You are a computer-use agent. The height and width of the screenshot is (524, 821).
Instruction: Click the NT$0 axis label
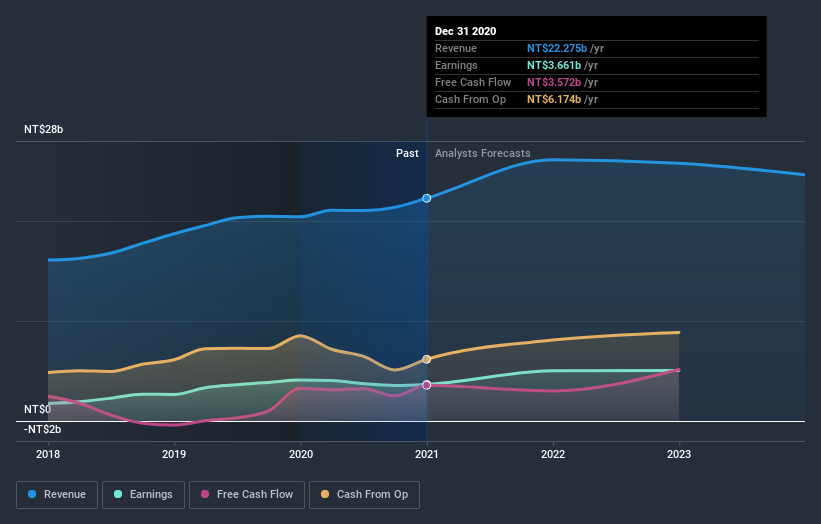point(38,409)
